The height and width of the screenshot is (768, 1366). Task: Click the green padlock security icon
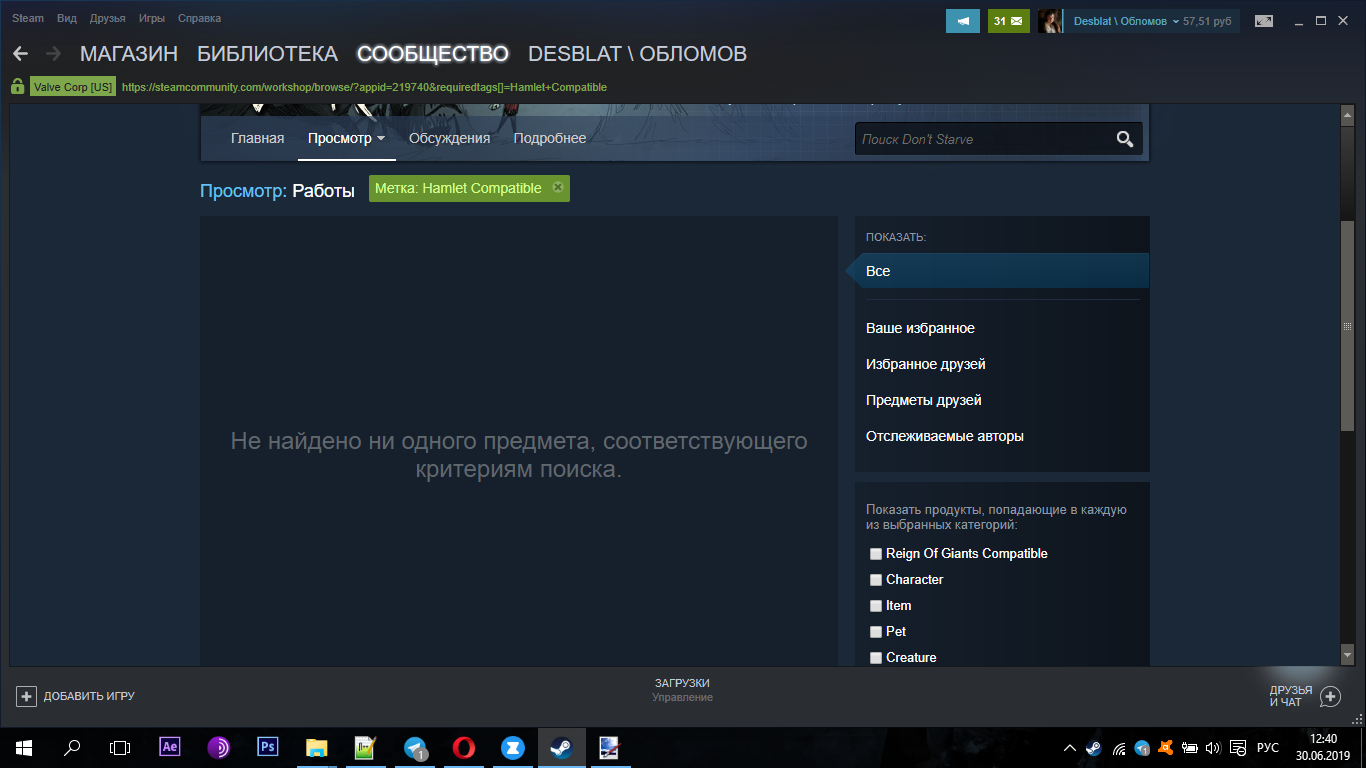pyautogui.click(x=18, y=87)
